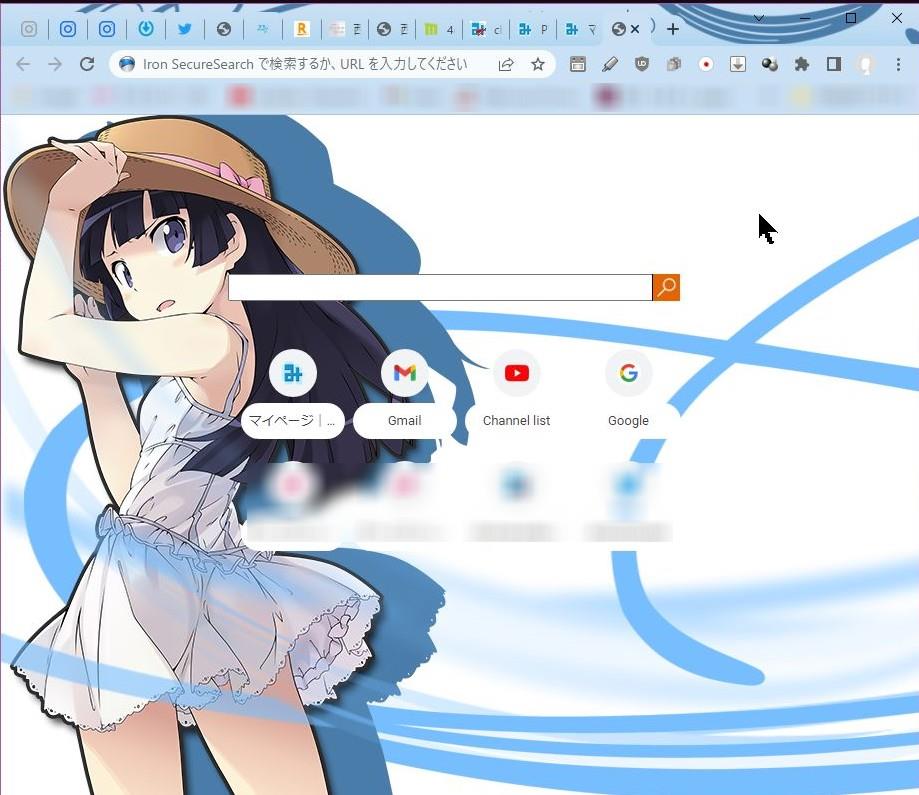Share this page using the share icon
Image resolution: width=919 pixels, height=795 pixels.
pos(506,64)
